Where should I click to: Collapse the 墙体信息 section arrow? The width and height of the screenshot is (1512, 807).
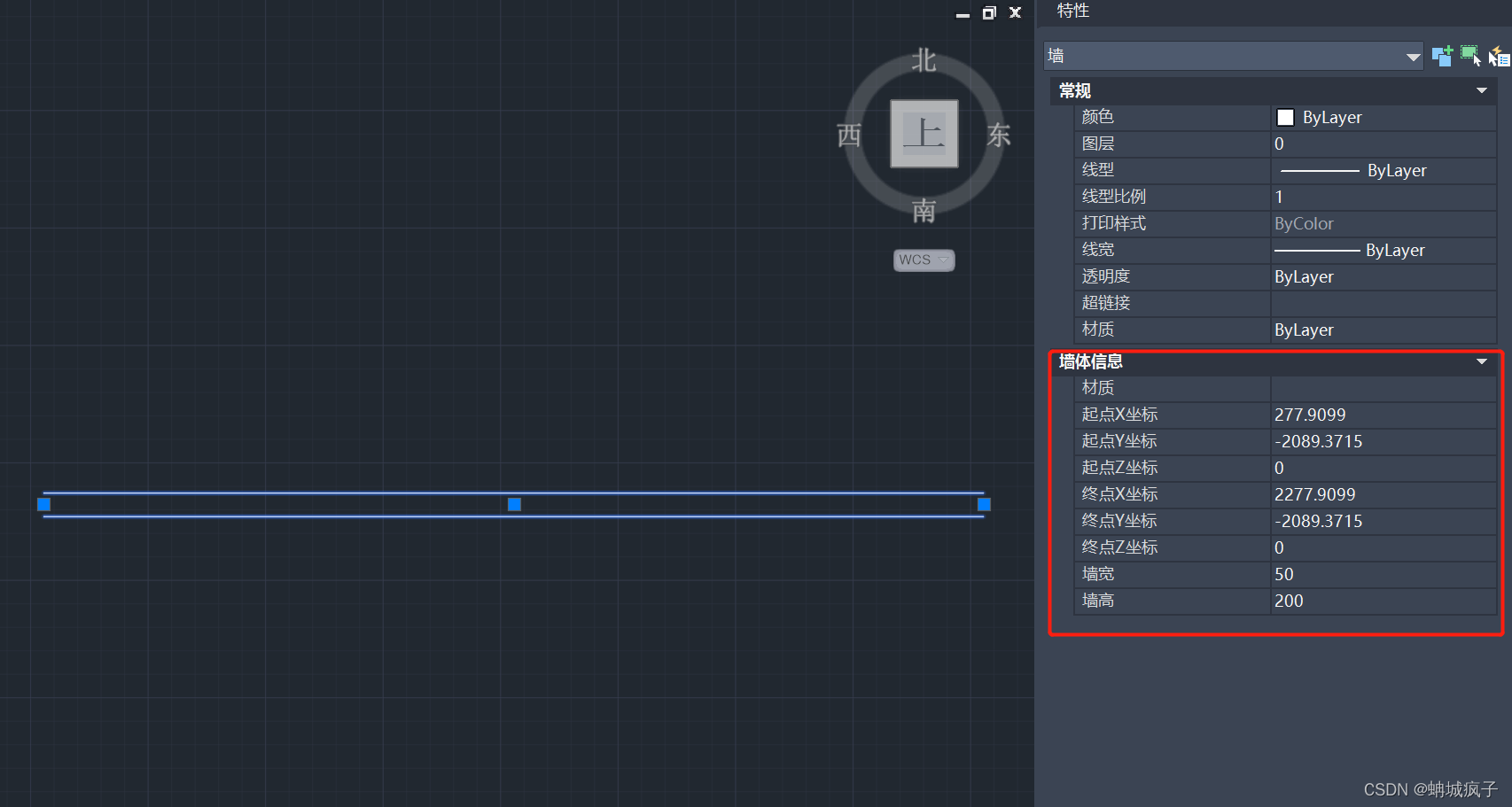tap(1481, 361)
